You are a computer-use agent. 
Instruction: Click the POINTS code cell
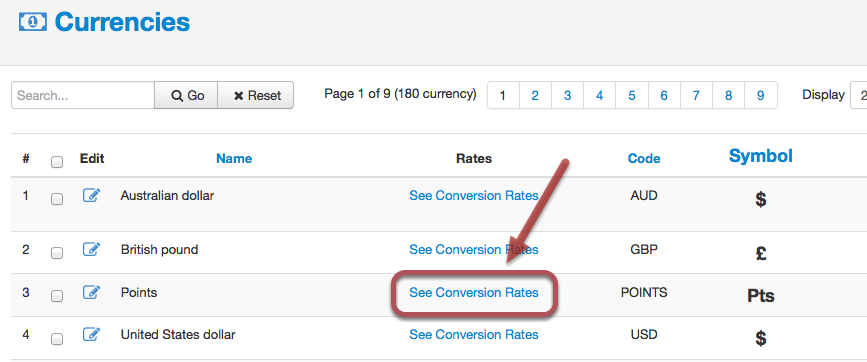(644, 292)
